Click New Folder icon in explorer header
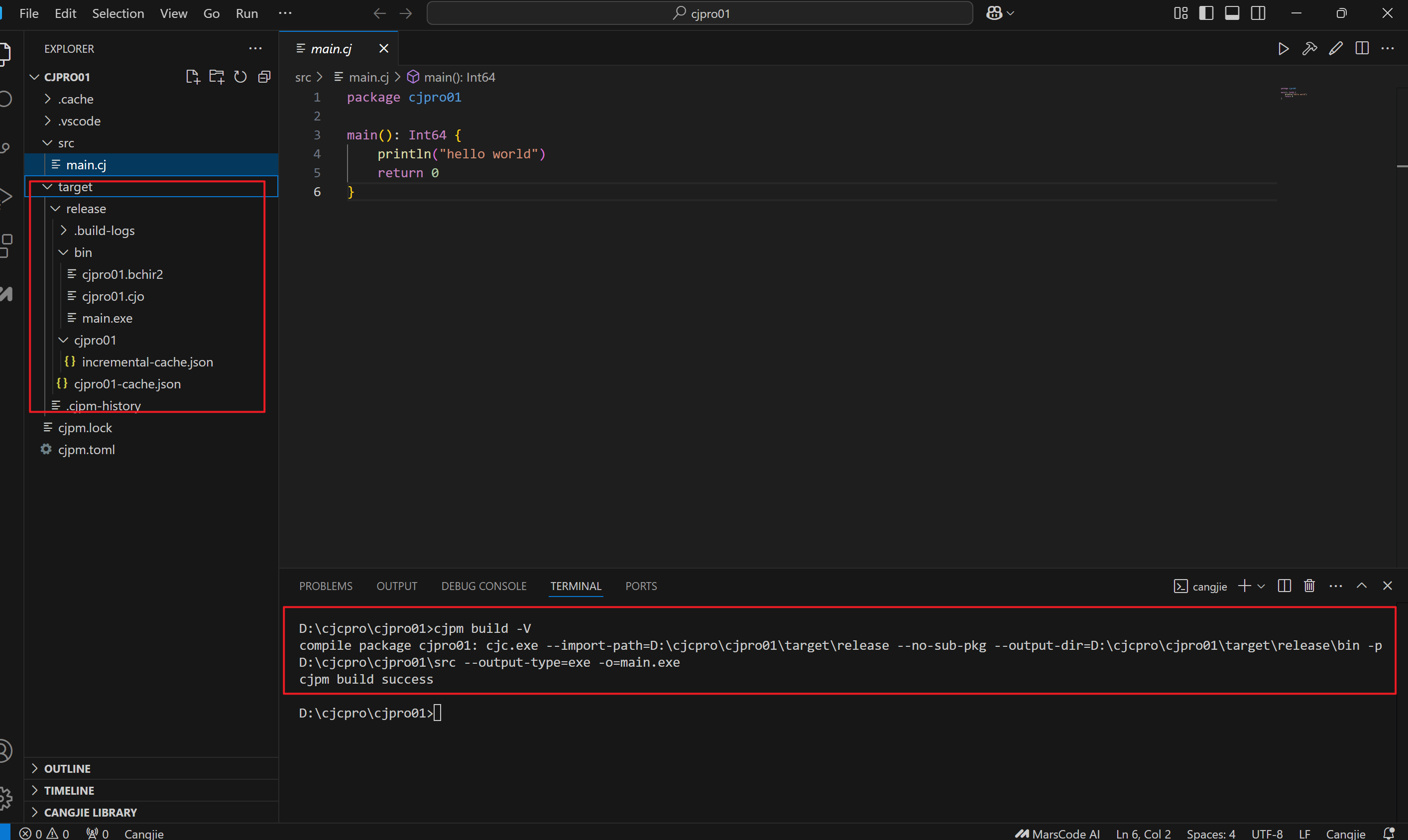 tap(217, 76)
